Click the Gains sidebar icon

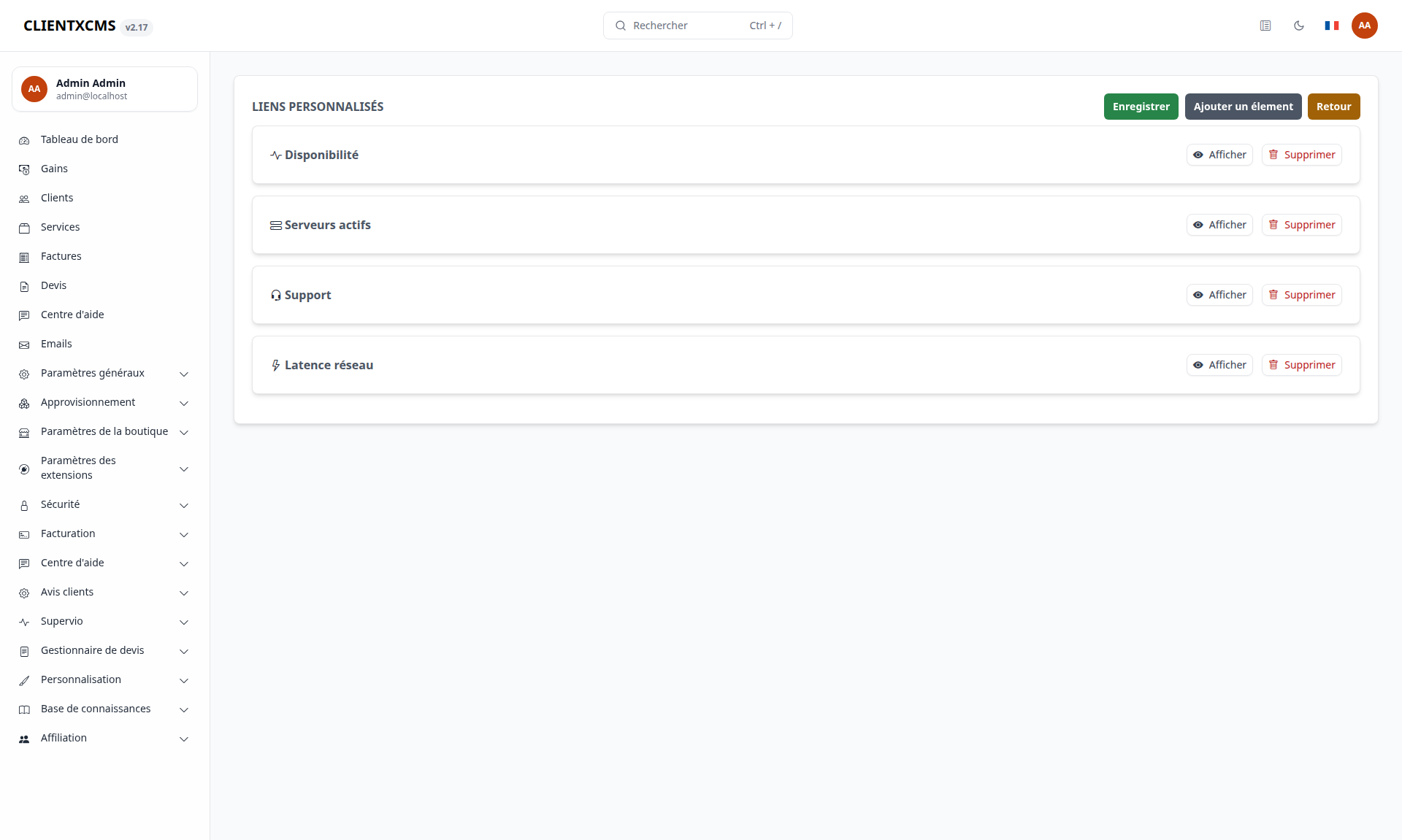coord(24,169)
